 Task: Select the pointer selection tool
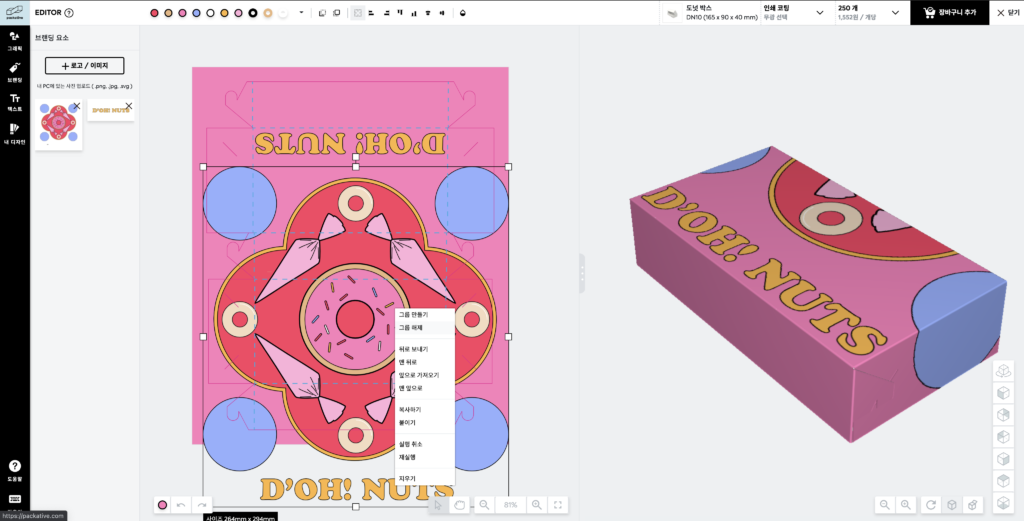[x=438, y=505]
